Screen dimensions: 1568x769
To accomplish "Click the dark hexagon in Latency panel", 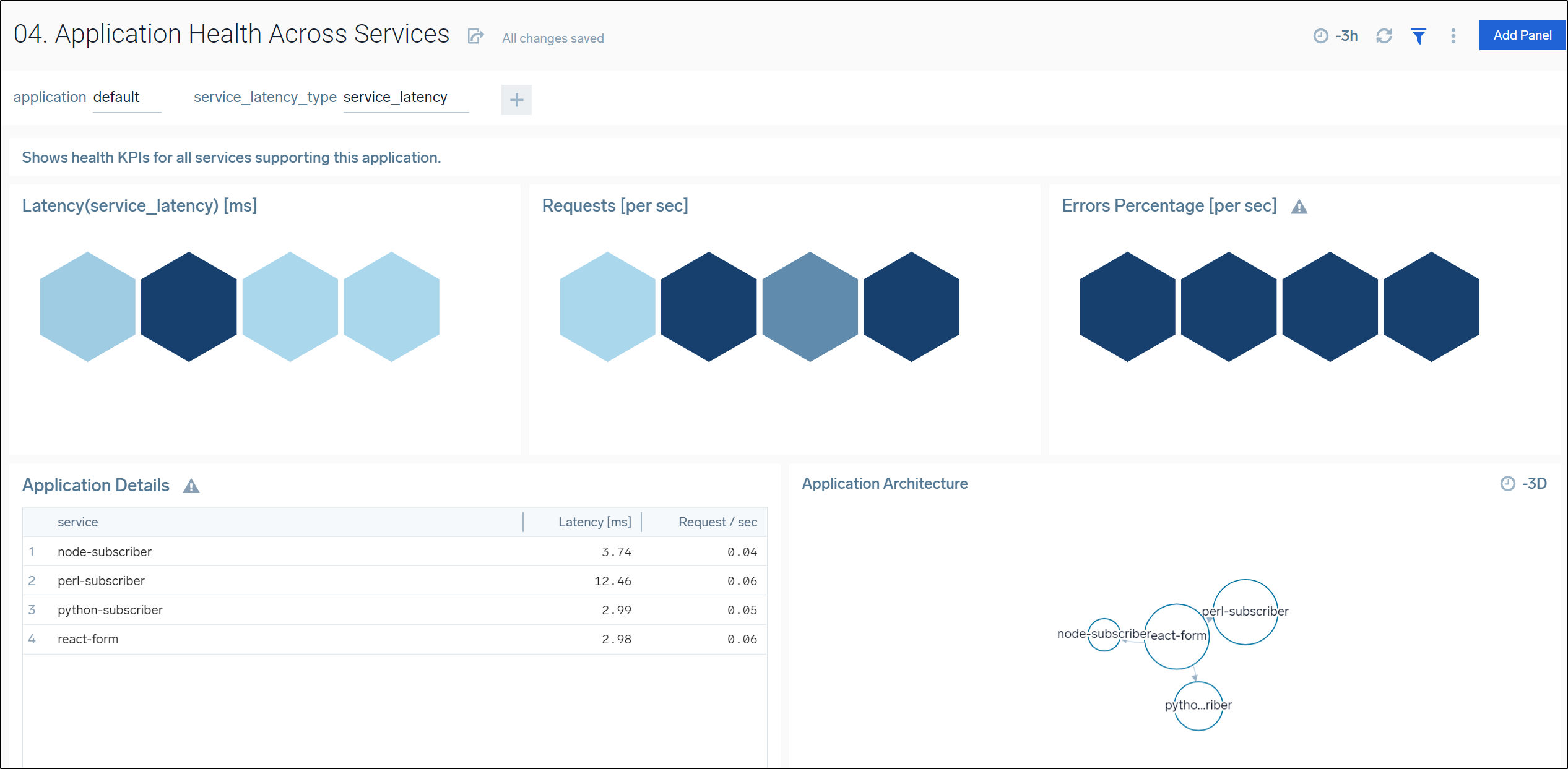I will (189, 307).
